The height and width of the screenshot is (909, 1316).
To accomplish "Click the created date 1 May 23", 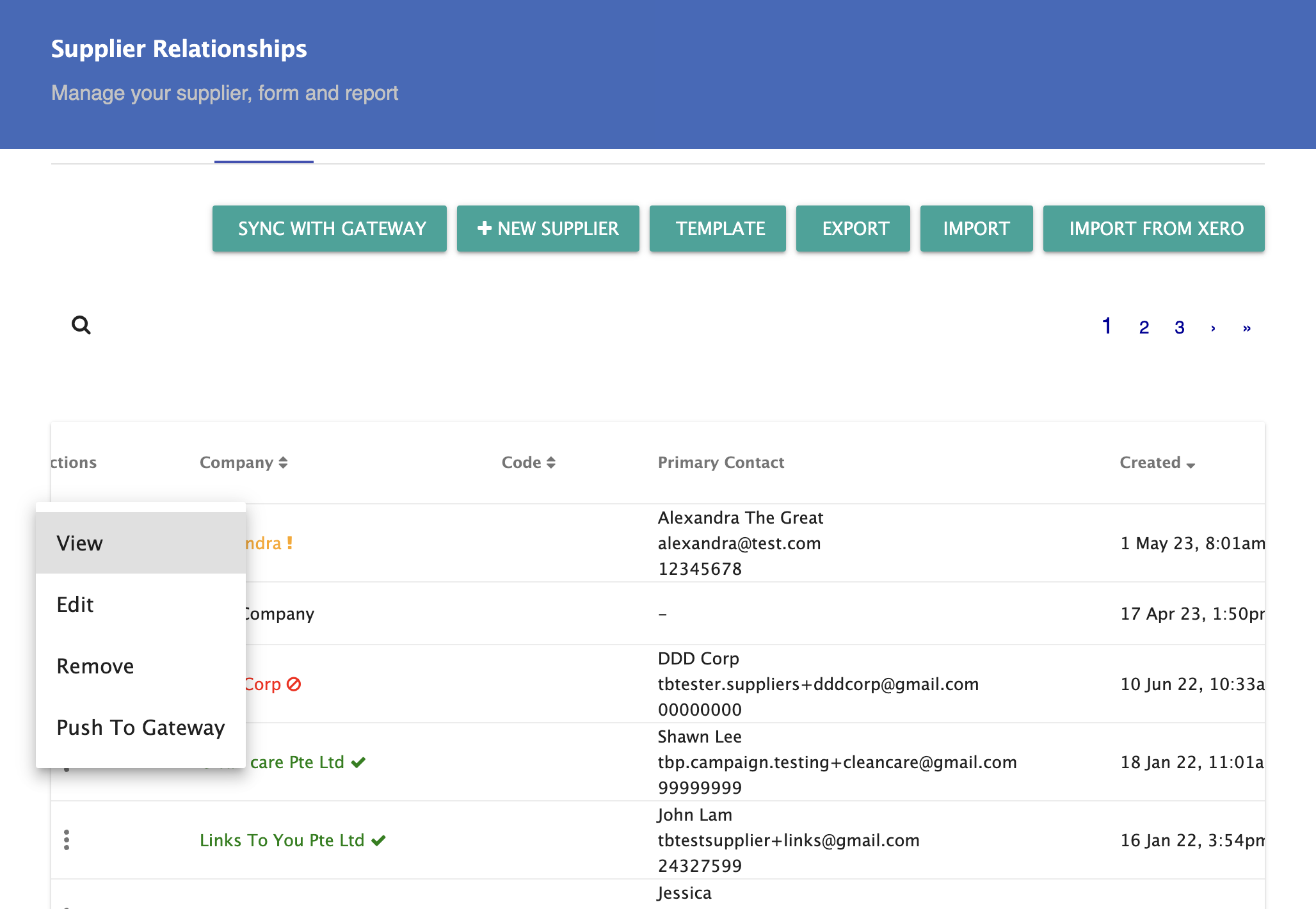I will tap(1192, 543).
